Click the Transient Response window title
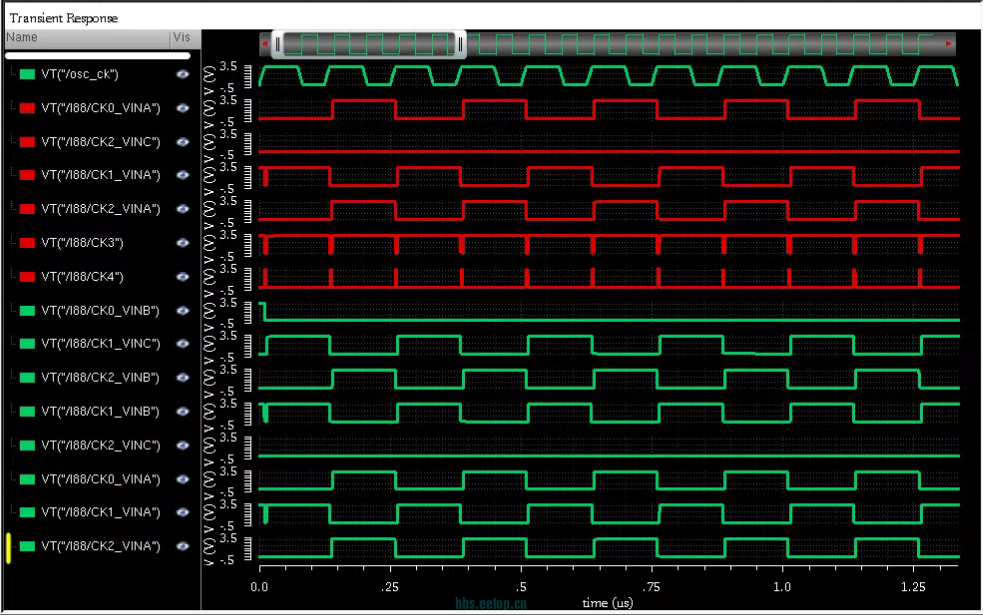983x615 pixels. (64, 18)
